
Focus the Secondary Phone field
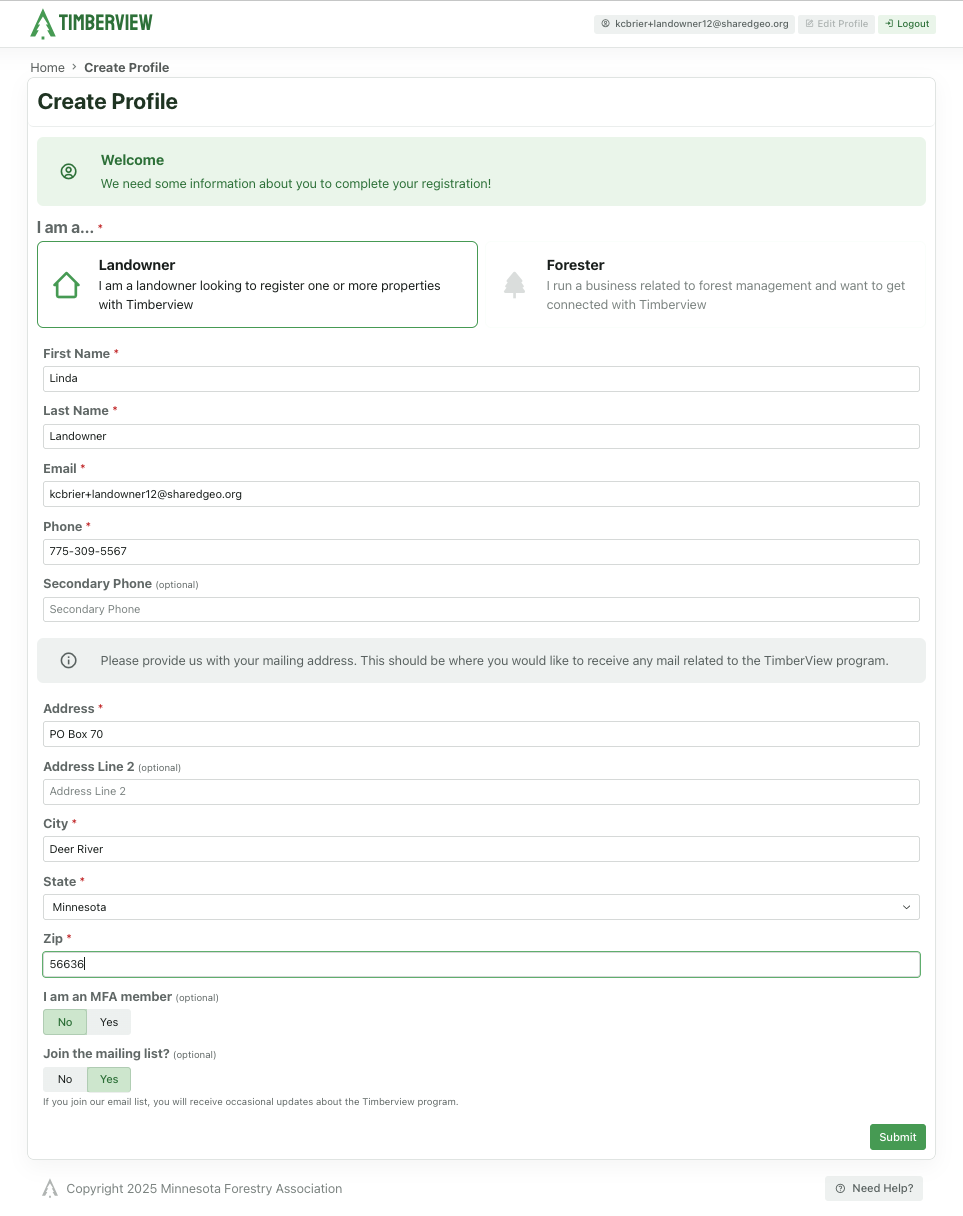481,609
